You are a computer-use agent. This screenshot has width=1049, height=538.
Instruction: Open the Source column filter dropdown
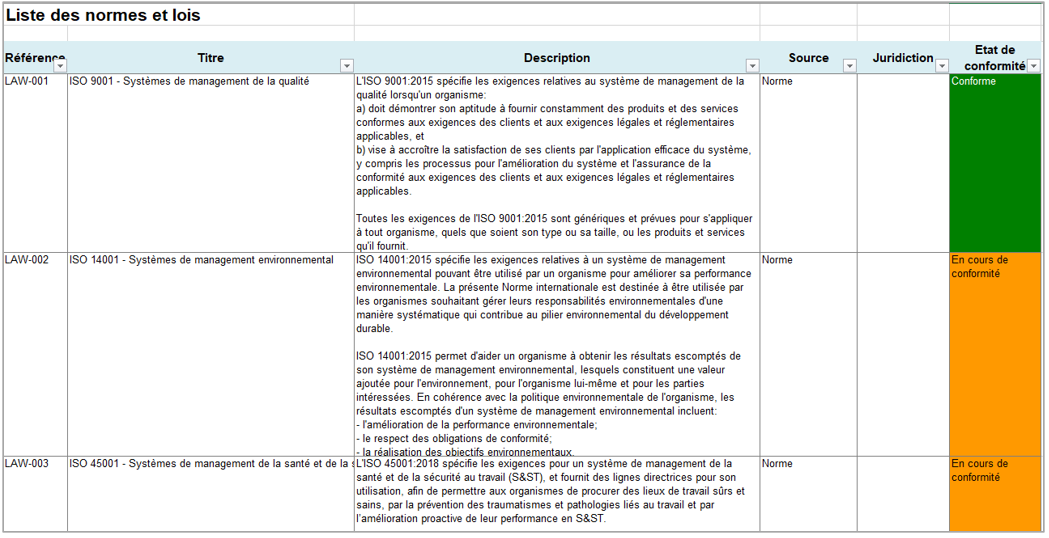click(849, 66)
